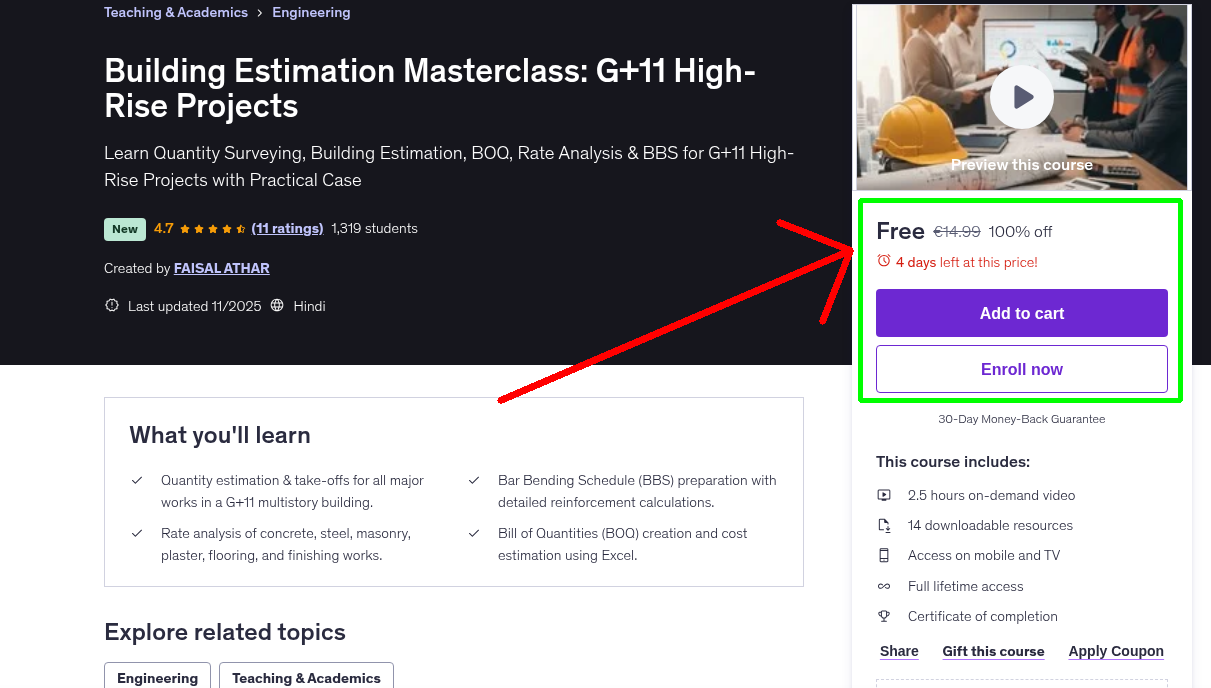Click the Apply Coupon link
Screen dimensions: 1211x688
[1116, 651]
